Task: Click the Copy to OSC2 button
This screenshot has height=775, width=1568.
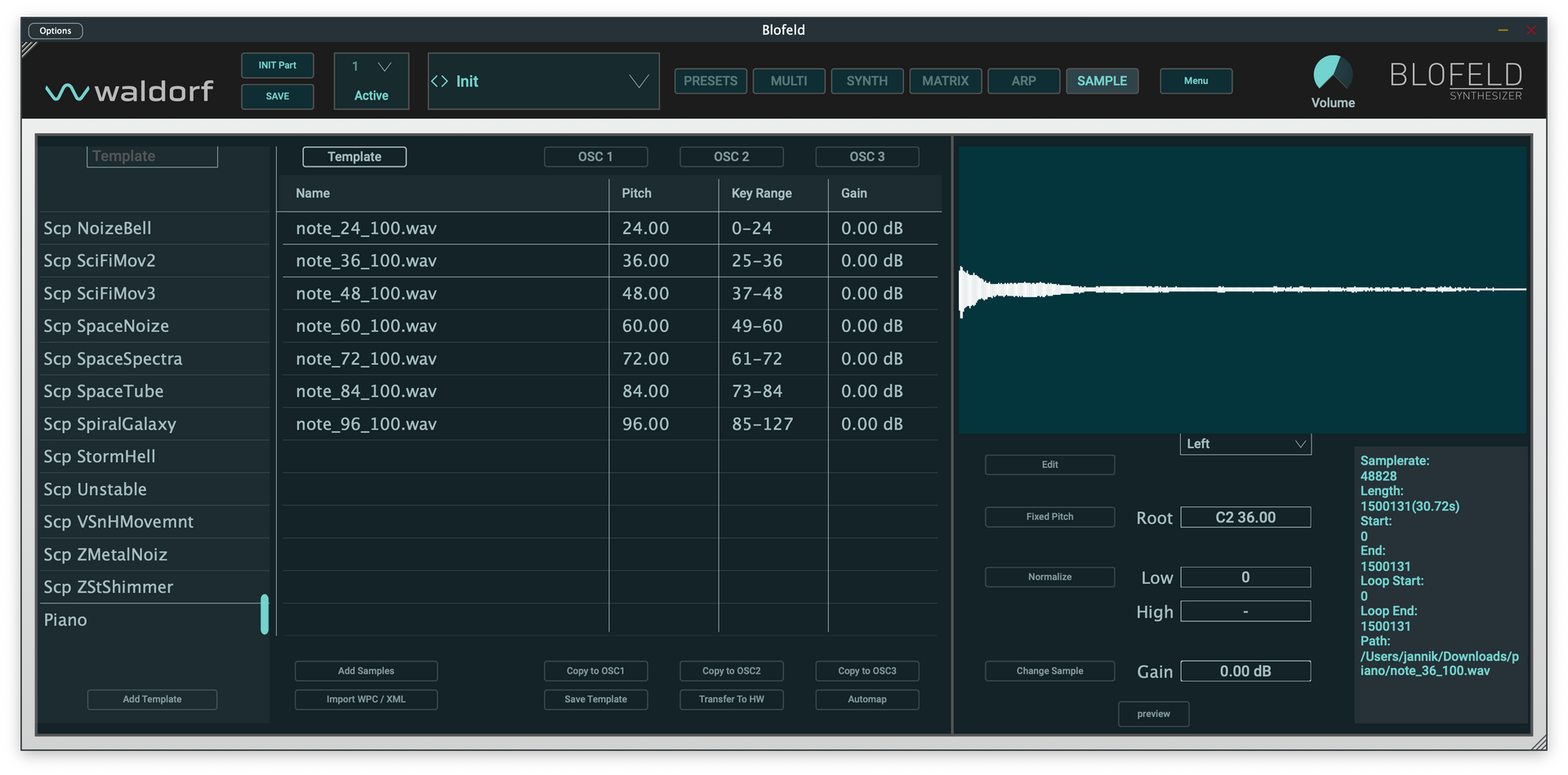Action: tap(732, 671)
